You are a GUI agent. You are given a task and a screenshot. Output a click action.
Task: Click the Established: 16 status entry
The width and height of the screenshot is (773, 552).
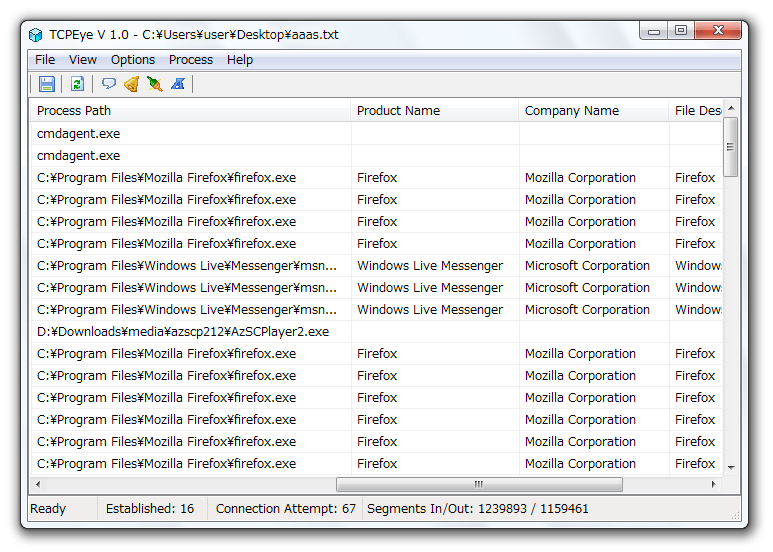tap(150, 509)
